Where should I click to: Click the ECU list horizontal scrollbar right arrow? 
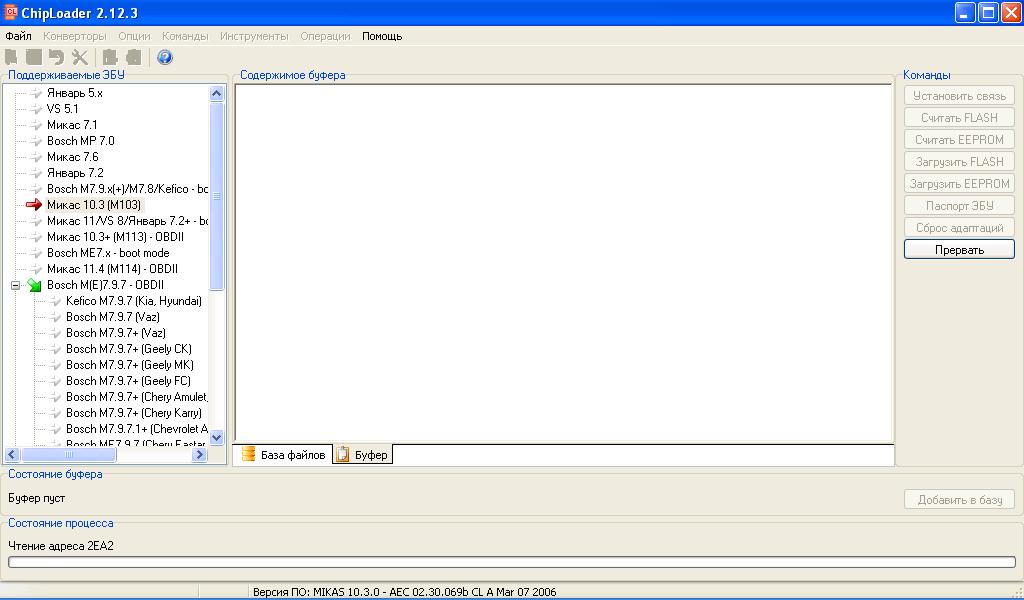[x=200, y=454]
